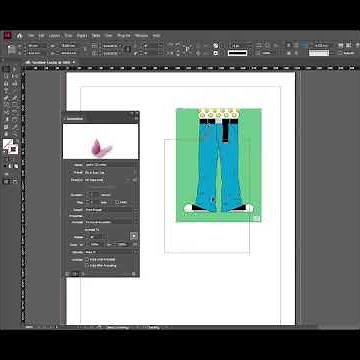The width and height of the screenshot is (360, 360).
Task: Open the Edit menu
Action: [41, 36]
